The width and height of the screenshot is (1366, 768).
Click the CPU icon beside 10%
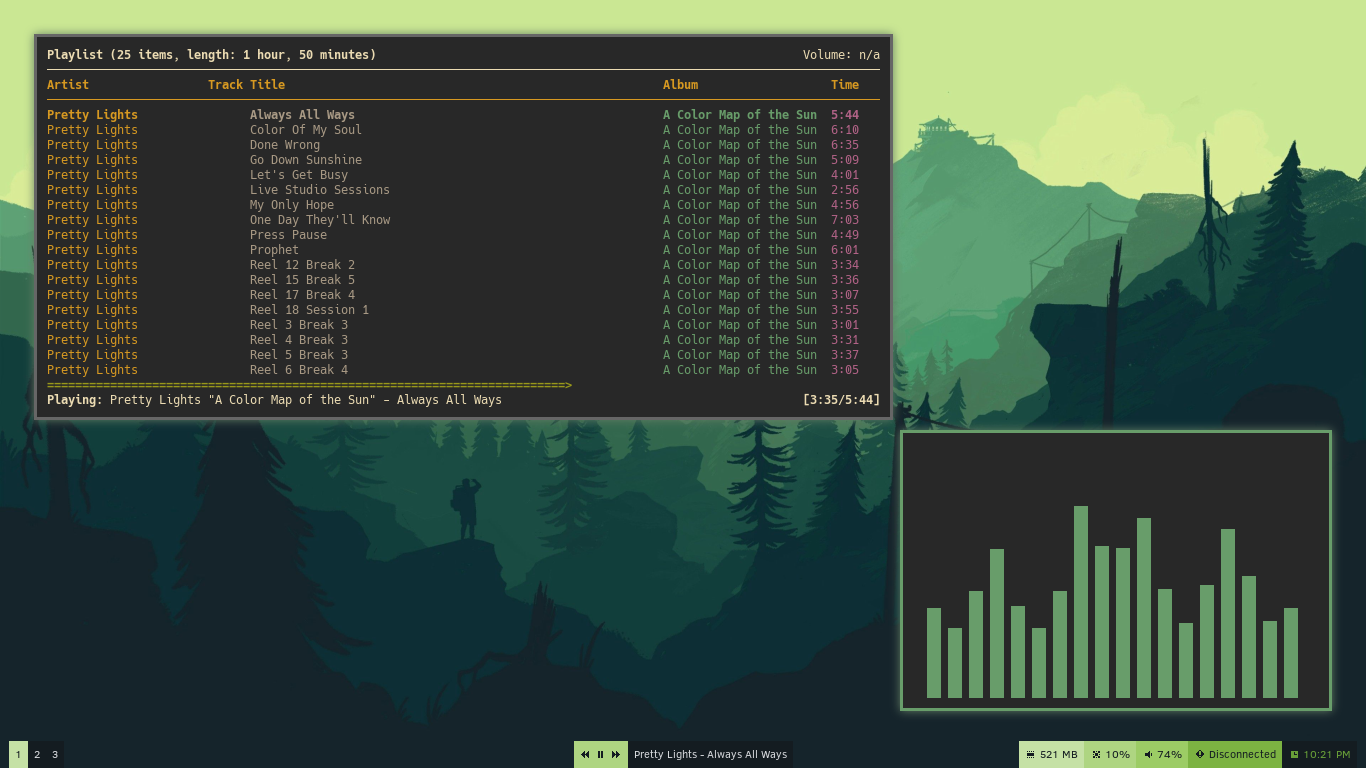click(x=1096, y=755)
